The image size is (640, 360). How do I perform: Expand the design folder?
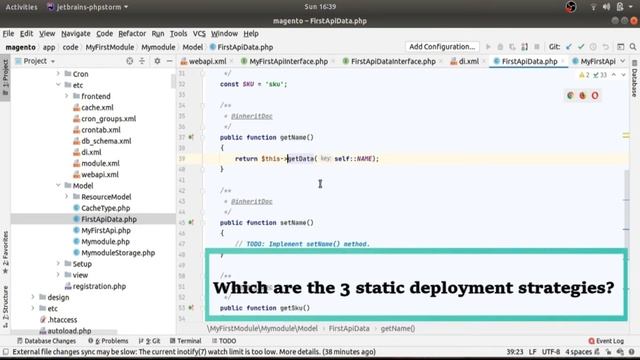33,297
